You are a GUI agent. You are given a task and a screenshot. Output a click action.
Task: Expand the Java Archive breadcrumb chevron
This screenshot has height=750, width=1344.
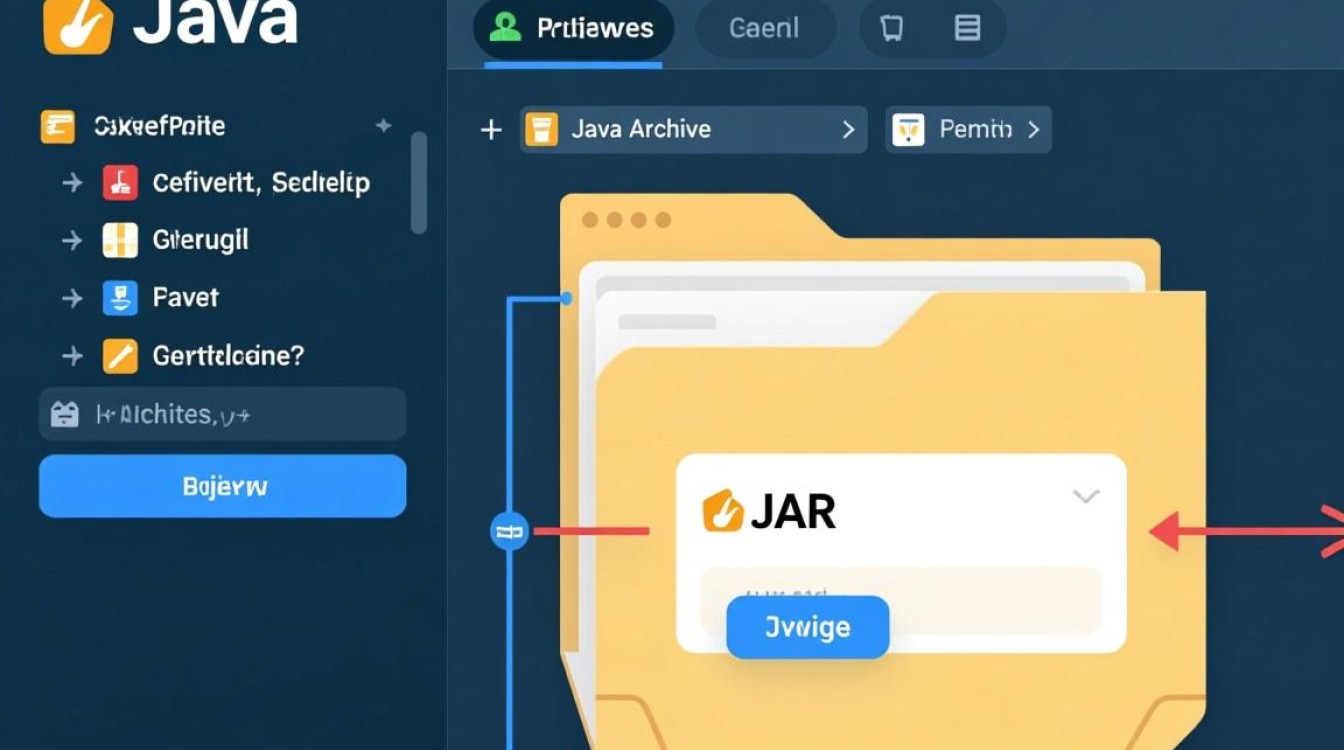[848, 129]
